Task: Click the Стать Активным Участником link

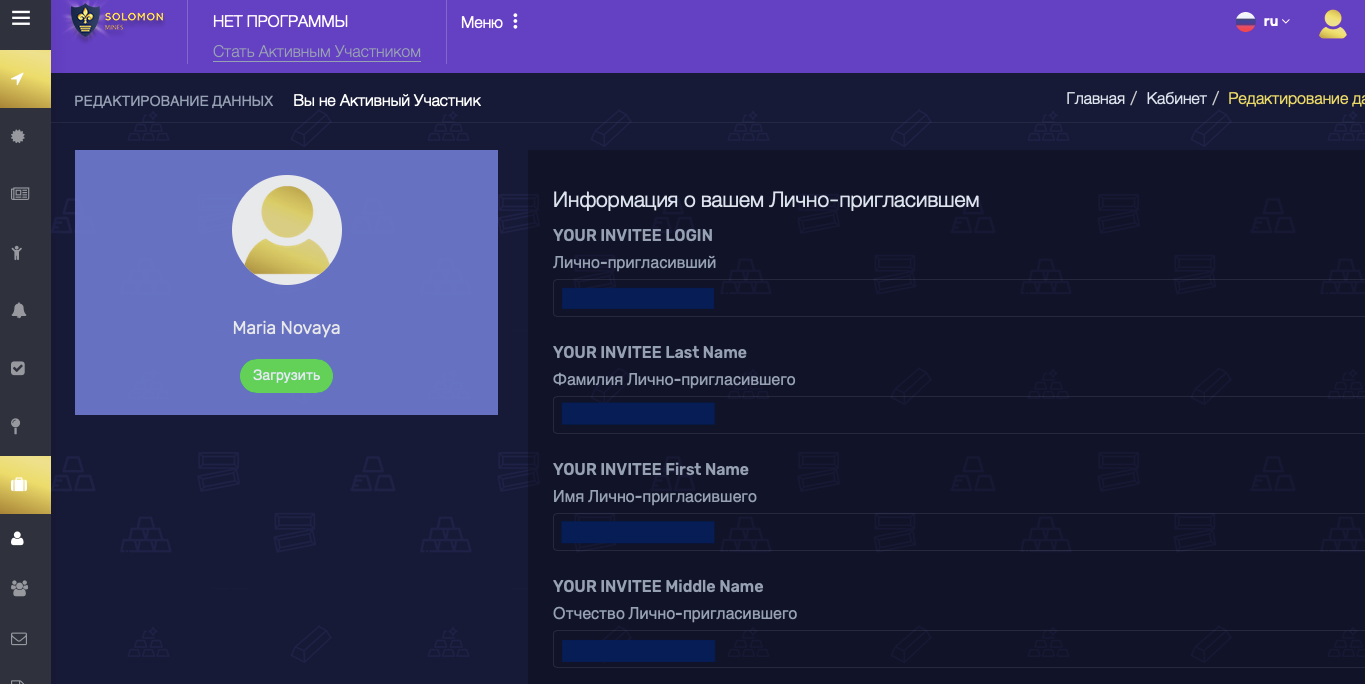Action: click(x=316, y=52)
